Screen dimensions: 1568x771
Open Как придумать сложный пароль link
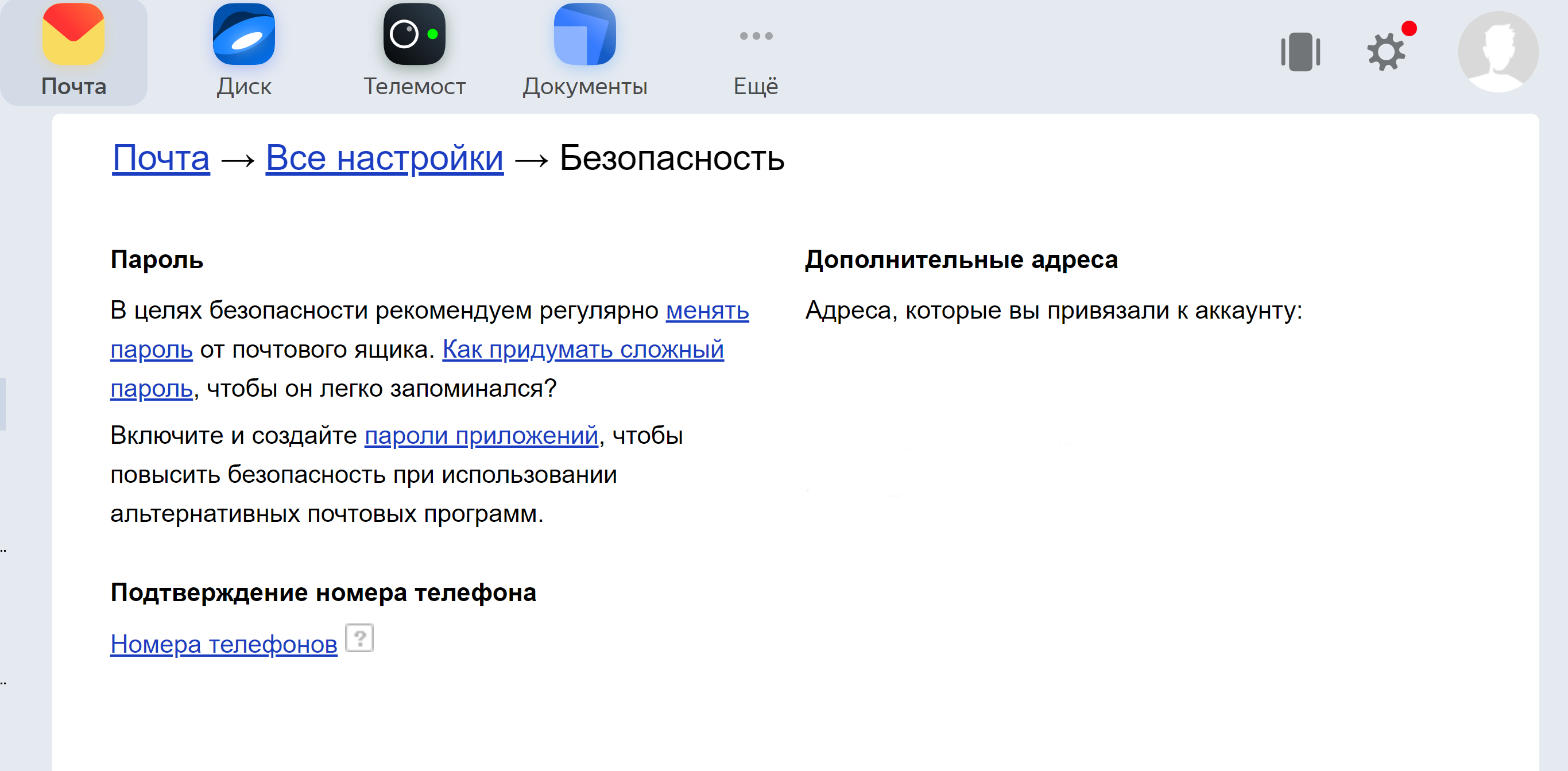pos(583,349)
